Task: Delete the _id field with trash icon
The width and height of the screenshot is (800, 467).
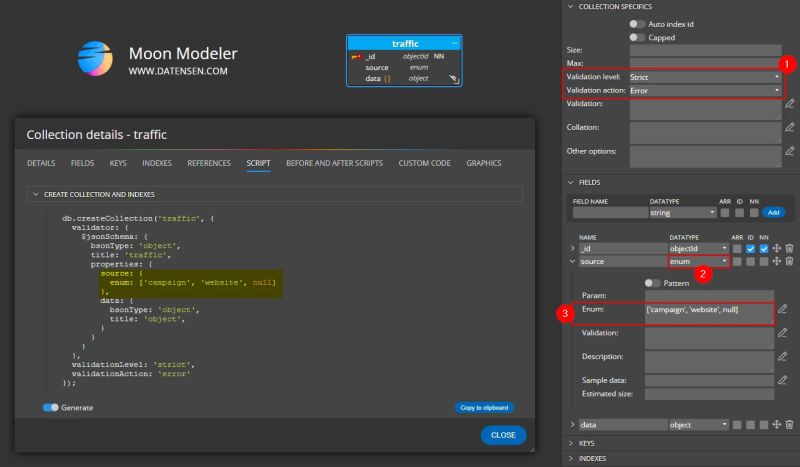Action: coord(789,248)
